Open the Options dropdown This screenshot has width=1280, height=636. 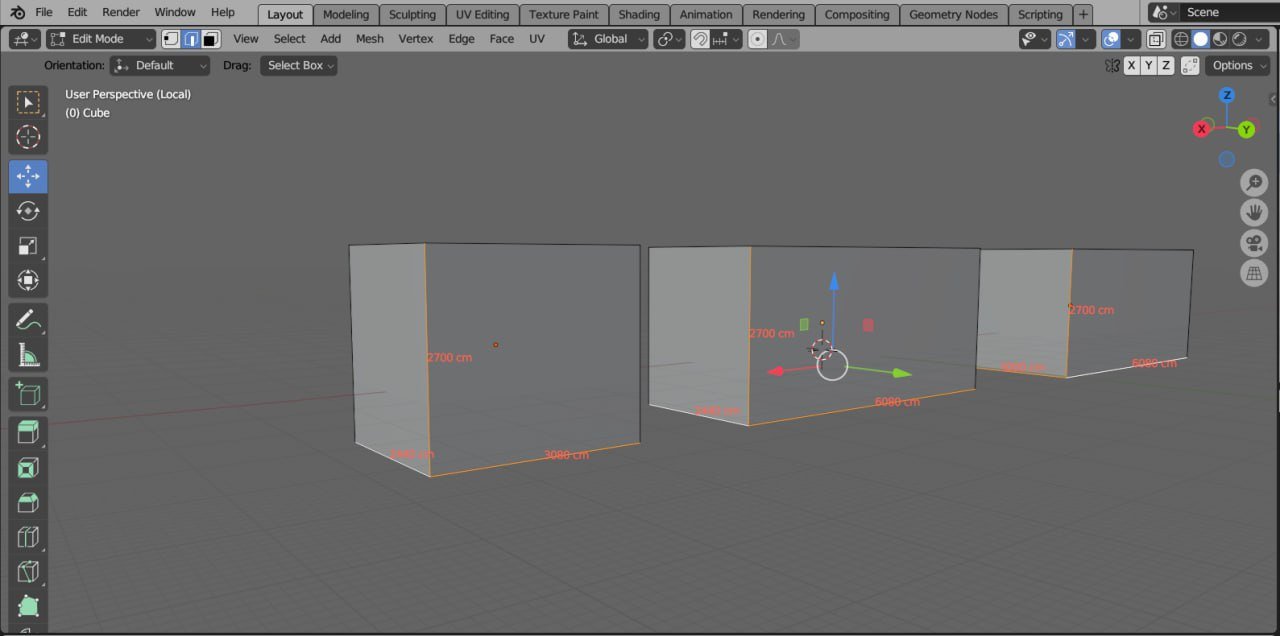pyautogui.click(x=1237, y=65)
